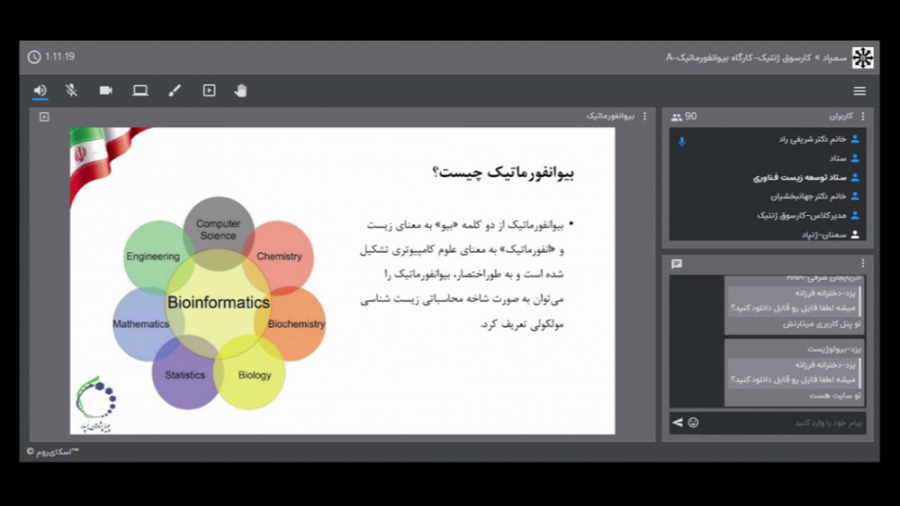Image resolution: width=900 pixels, height=506 pixels.
Task: Start screen sharing with the laptop icon
Action: point(140,91)
